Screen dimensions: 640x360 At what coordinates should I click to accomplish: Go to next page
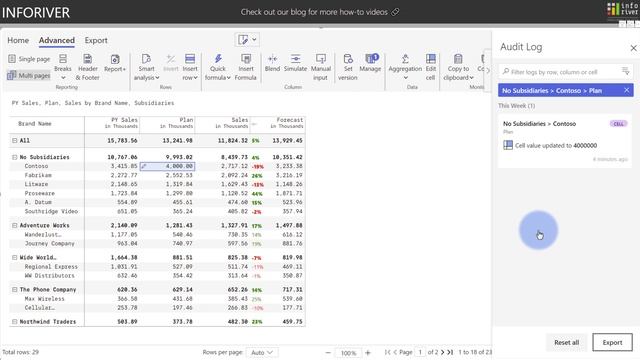coord(442,352)
